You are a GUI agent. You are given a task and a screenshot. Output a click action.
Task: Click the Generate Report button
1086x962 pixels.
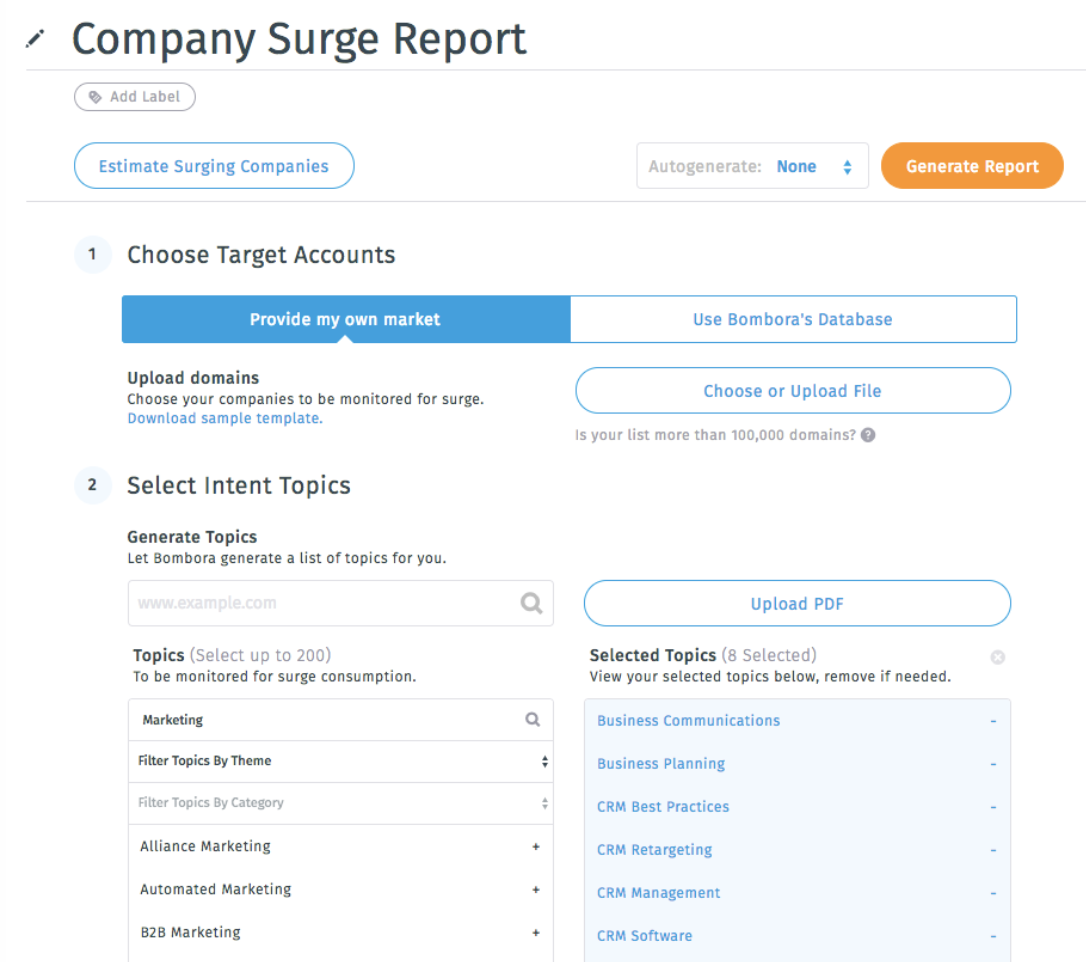click(971, 166)
